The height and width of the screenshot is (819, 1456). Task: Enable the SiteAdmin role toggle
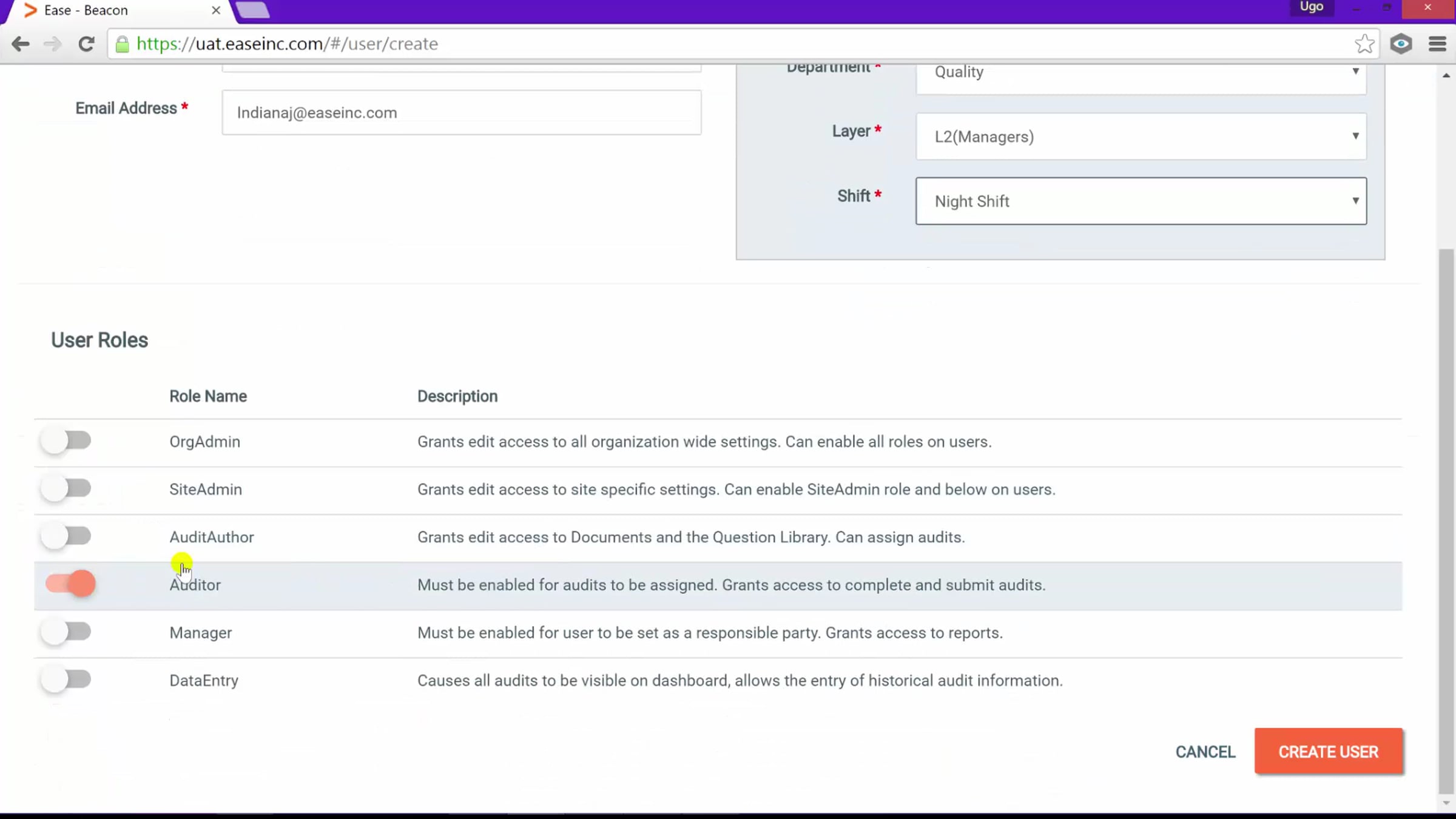coord(67,488)
